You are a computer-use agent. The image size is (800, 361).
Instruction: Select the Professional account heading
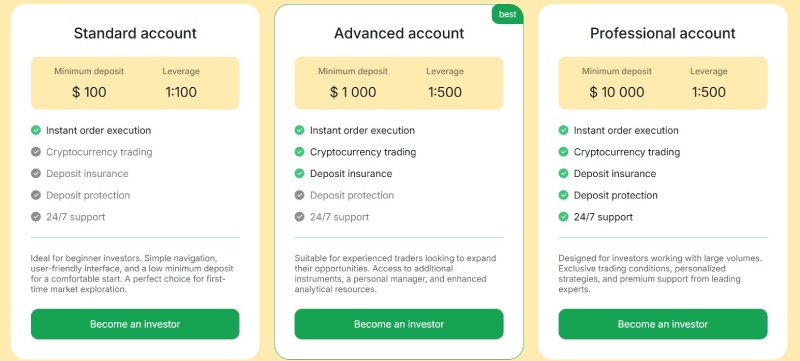pyautogui.click(x=663, y=33)
